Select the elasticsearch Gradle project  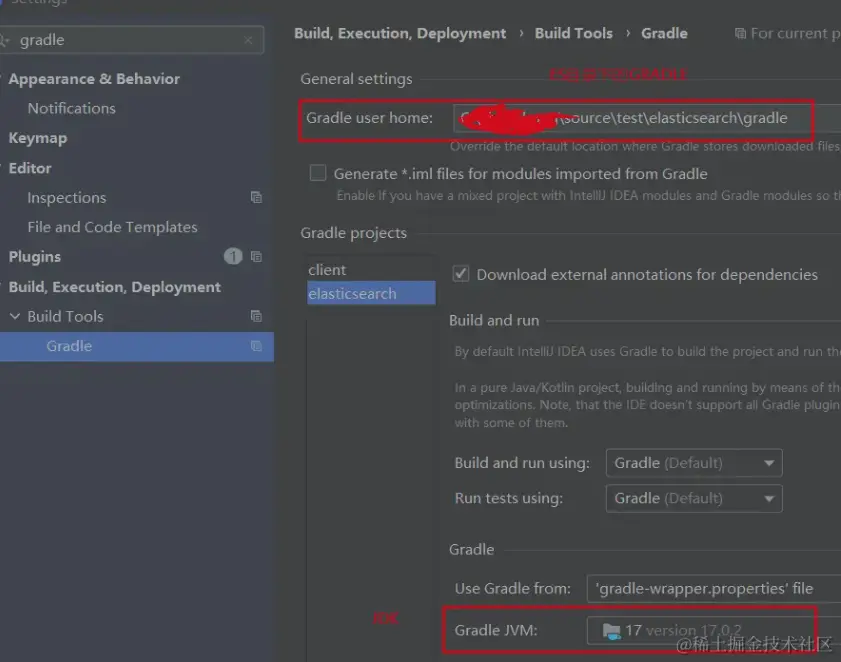(371, 293)
